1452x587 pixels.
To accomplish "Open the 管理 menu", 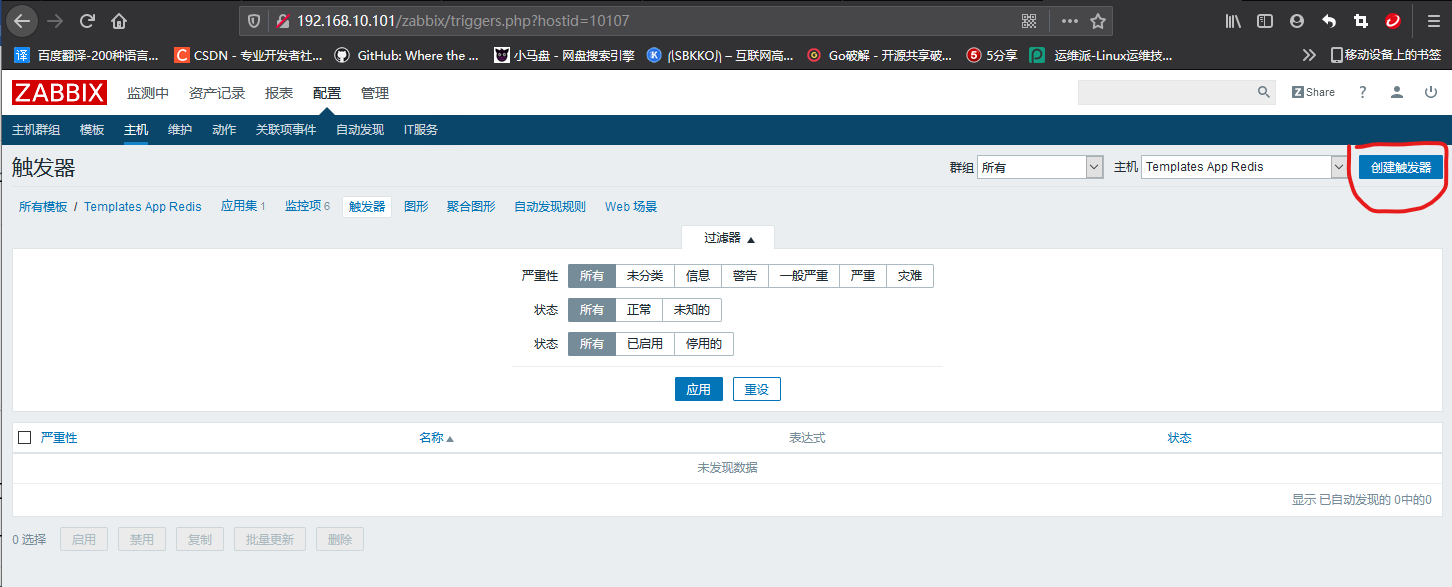I will (x=375, y=93).
